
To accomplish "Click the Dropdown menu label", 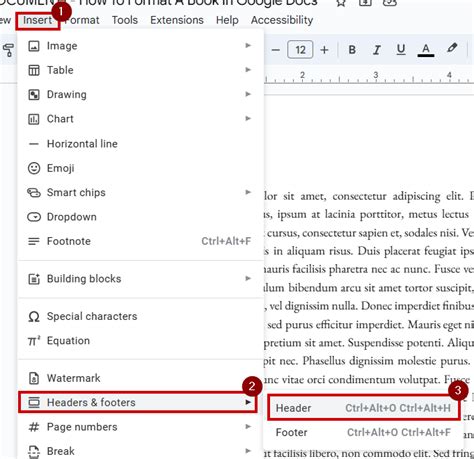I will (72, 217).
